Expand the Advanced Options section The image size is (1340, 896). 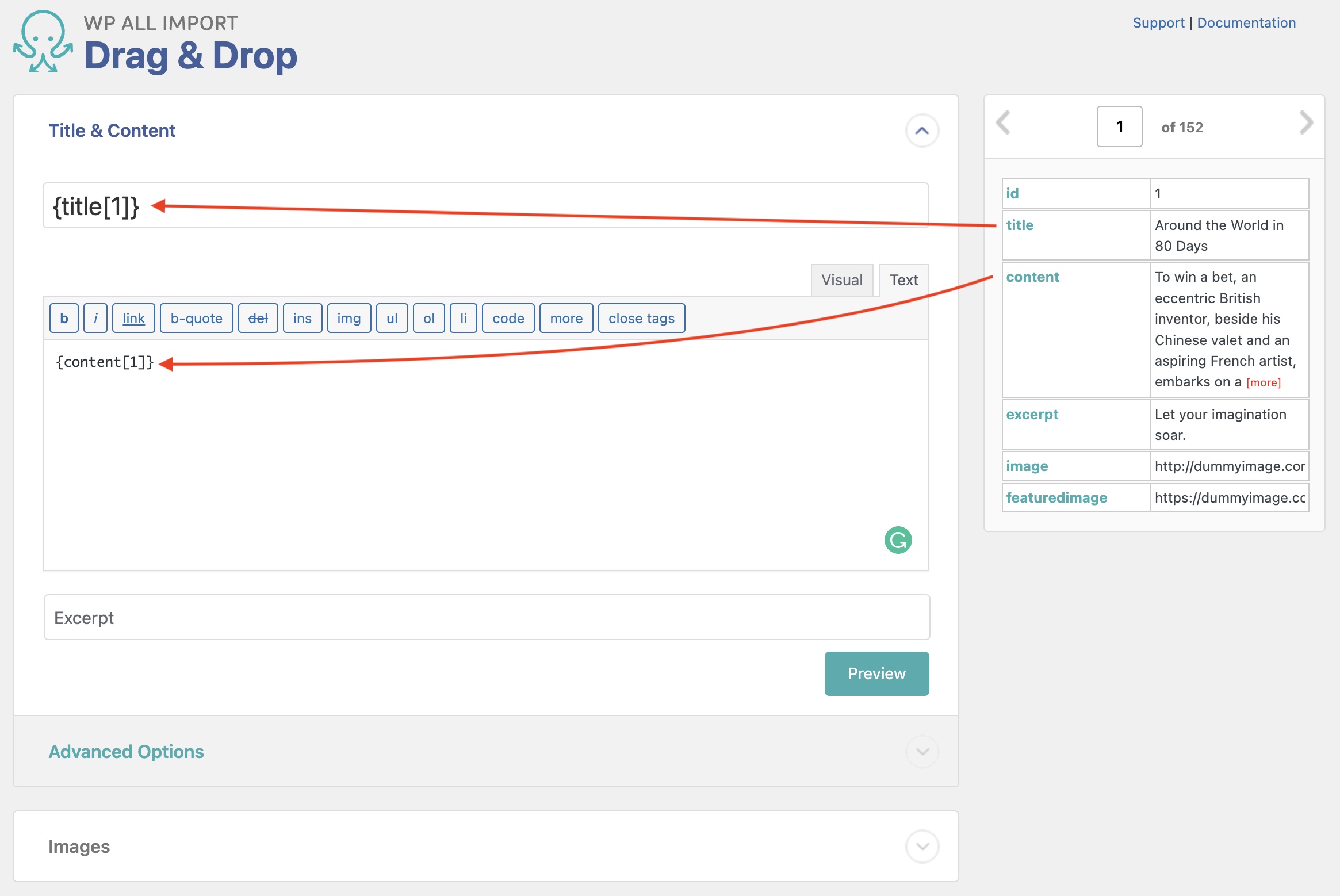(922, 751)
